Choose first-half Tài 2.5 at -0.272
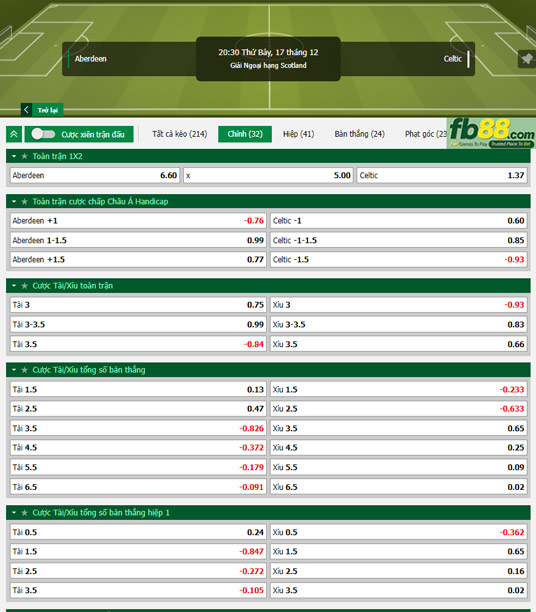 pos(138,571)
